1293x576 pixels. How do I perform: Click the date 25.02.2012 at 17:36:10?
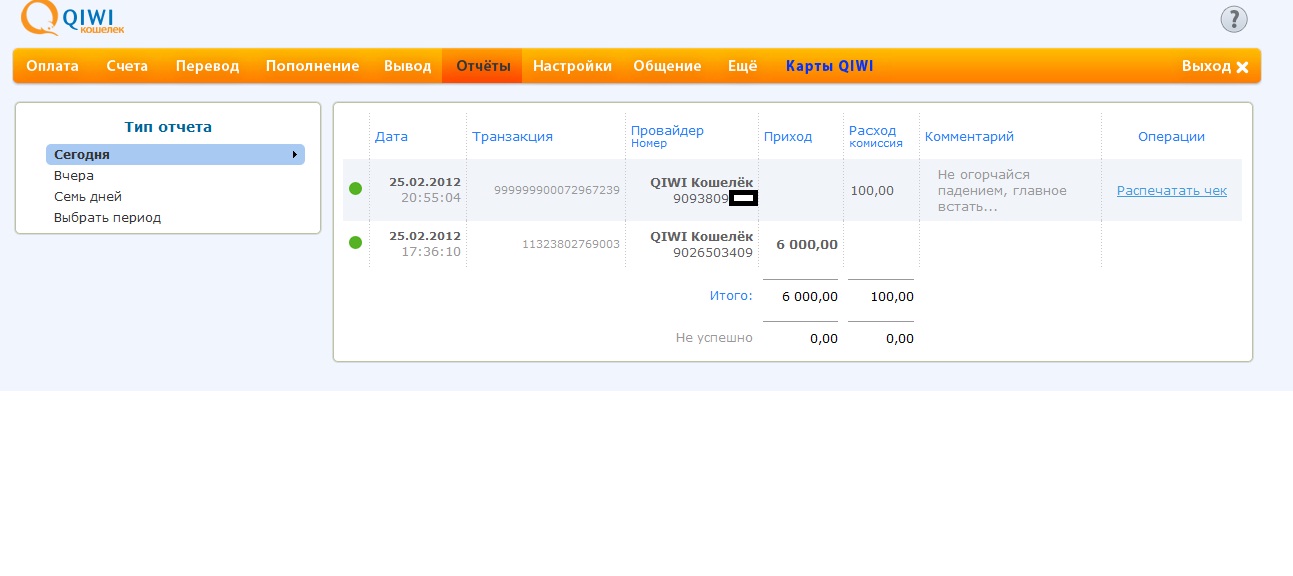(x=425, y=236)
